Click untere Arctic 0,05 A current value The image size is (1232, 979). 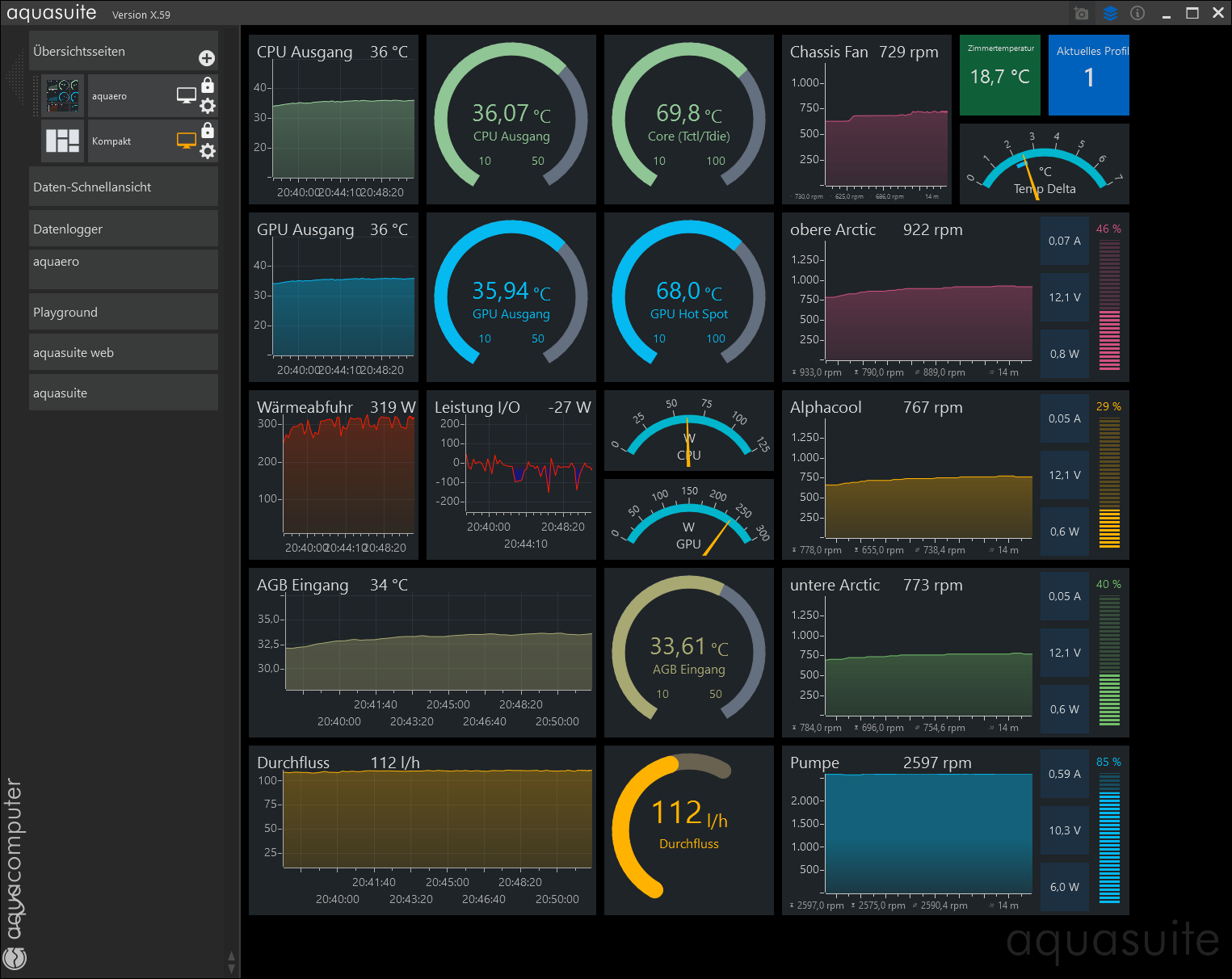(x=1065, y=596)
